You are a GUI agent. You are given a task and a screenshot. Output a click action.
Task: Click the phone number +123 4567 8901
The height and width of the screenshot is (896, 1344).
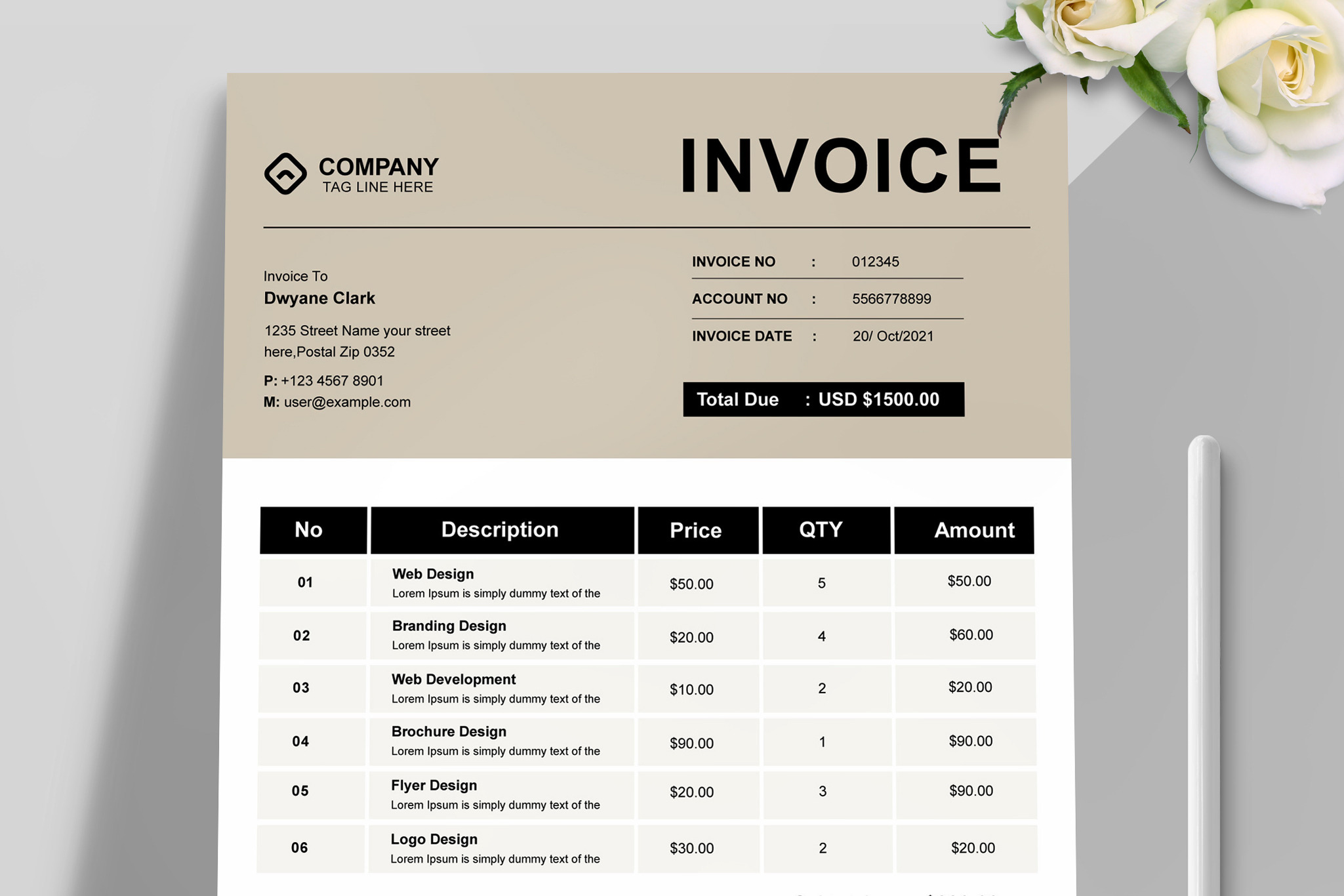click(x=332, y=380)
